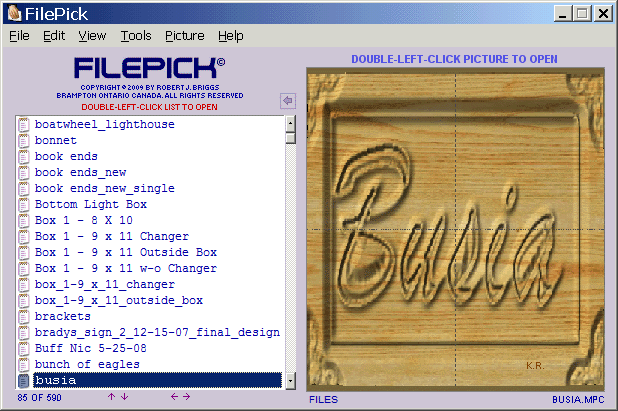Viewport: 618px width, 411px height.
Task: Click the highlighted 'busia' entry
Action: point(157,381)
